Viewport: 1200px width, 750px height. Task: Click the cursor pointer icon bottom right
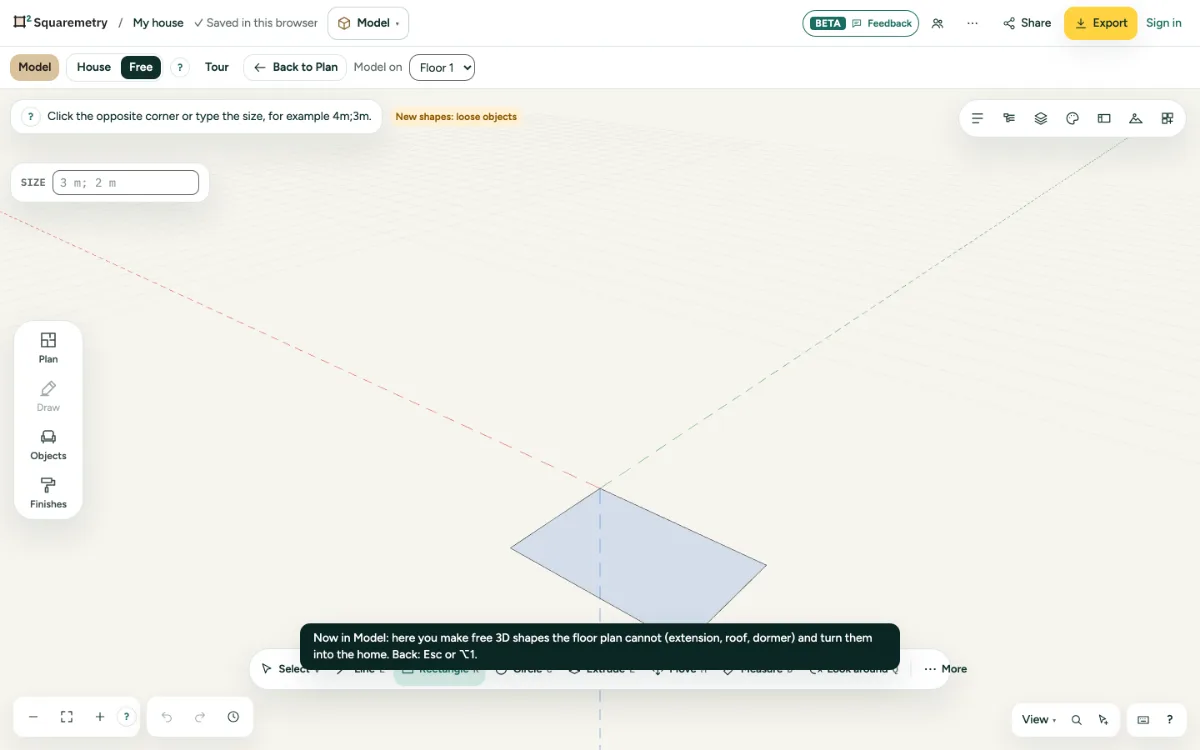click(x=1103, y=720)
